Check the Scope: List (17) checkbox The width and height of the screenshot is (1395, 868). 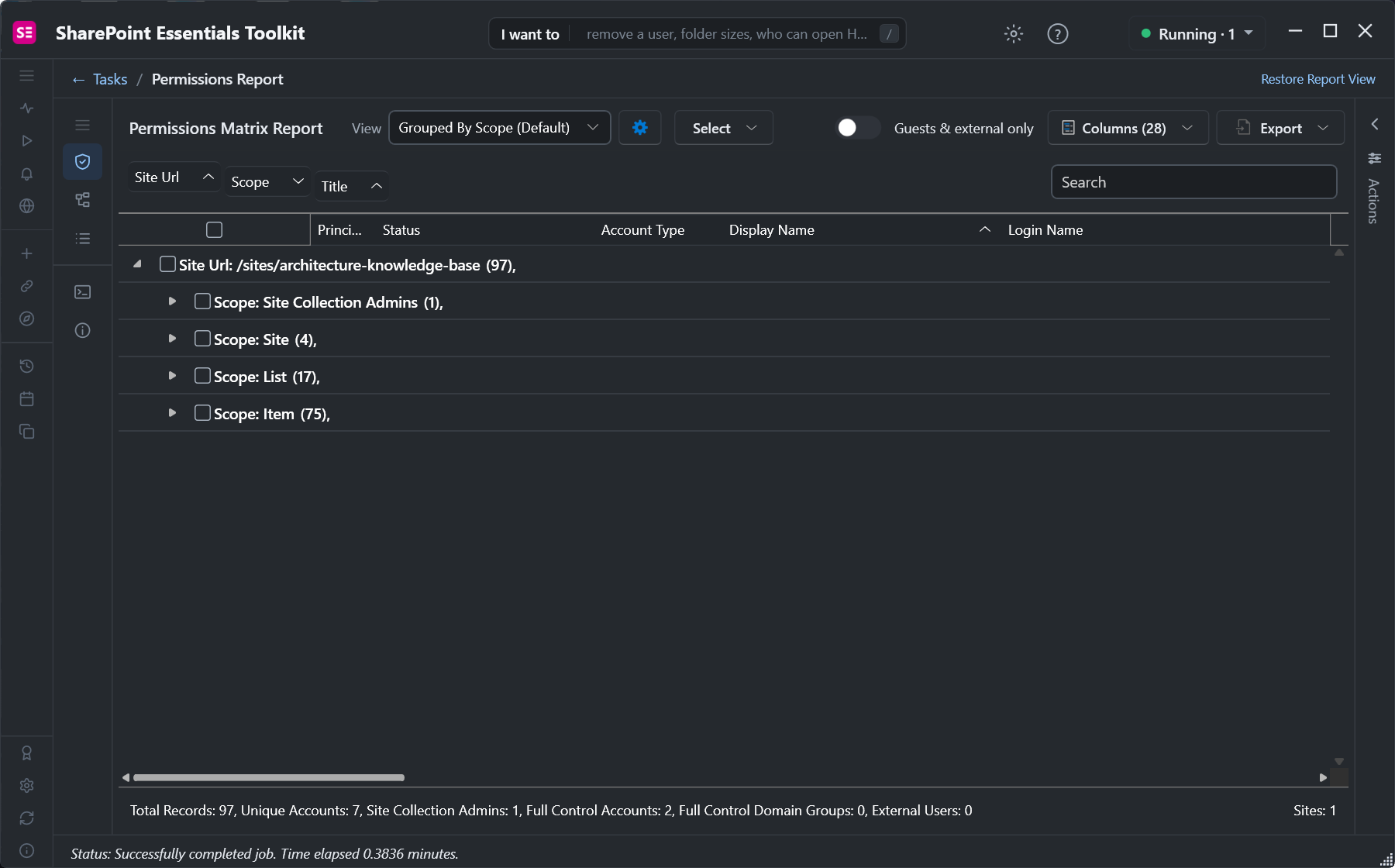point(202,376)
